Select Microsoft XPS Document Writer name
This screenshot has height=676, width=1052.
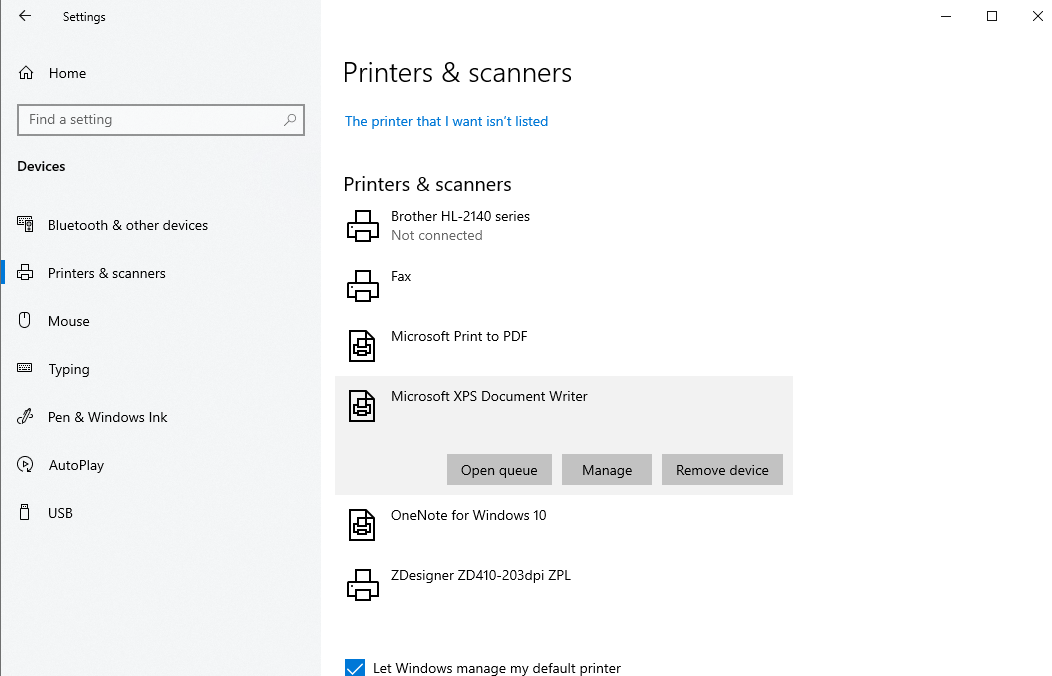(489, 396)
